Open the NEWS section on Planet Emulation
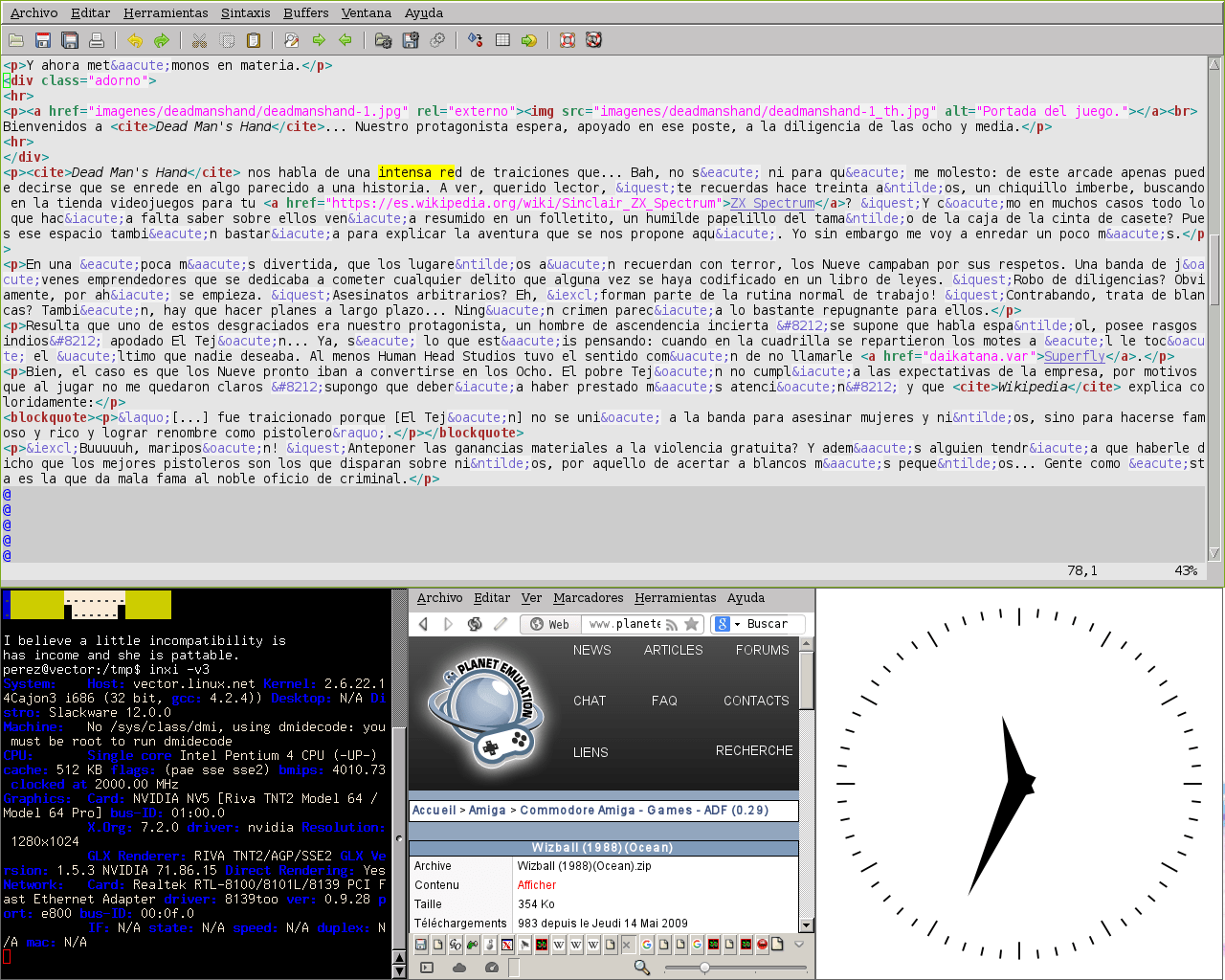This screenshot has height=980, width=1225. coord(592,650)
